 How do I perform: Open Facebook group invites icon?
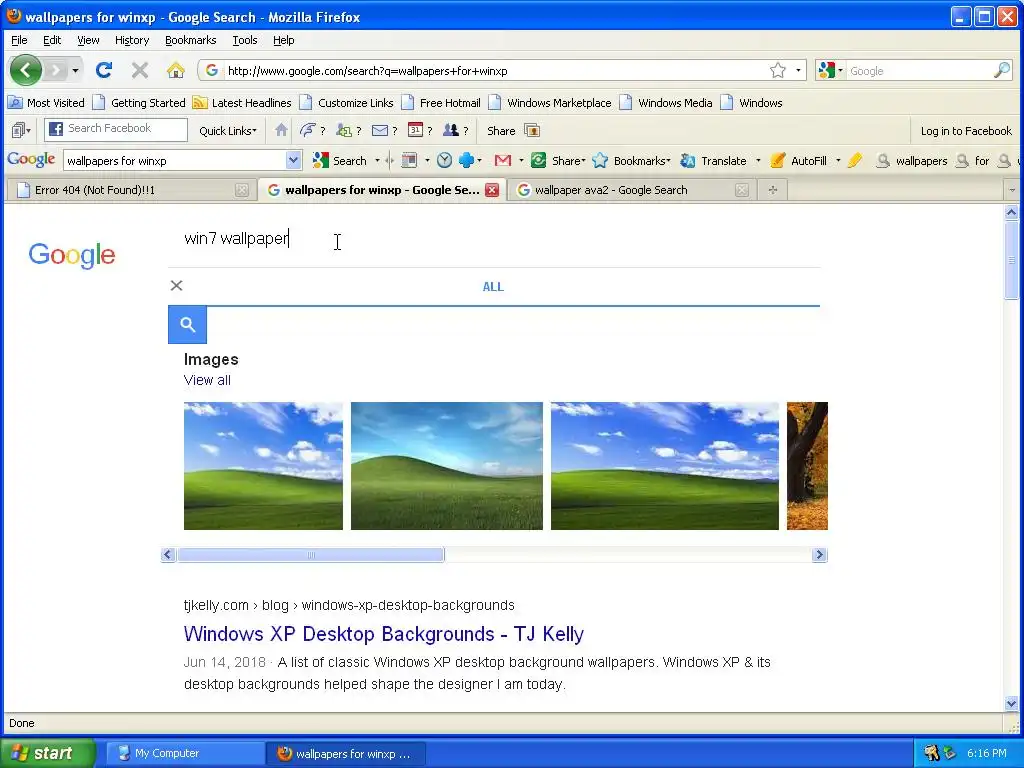point(451,130)
